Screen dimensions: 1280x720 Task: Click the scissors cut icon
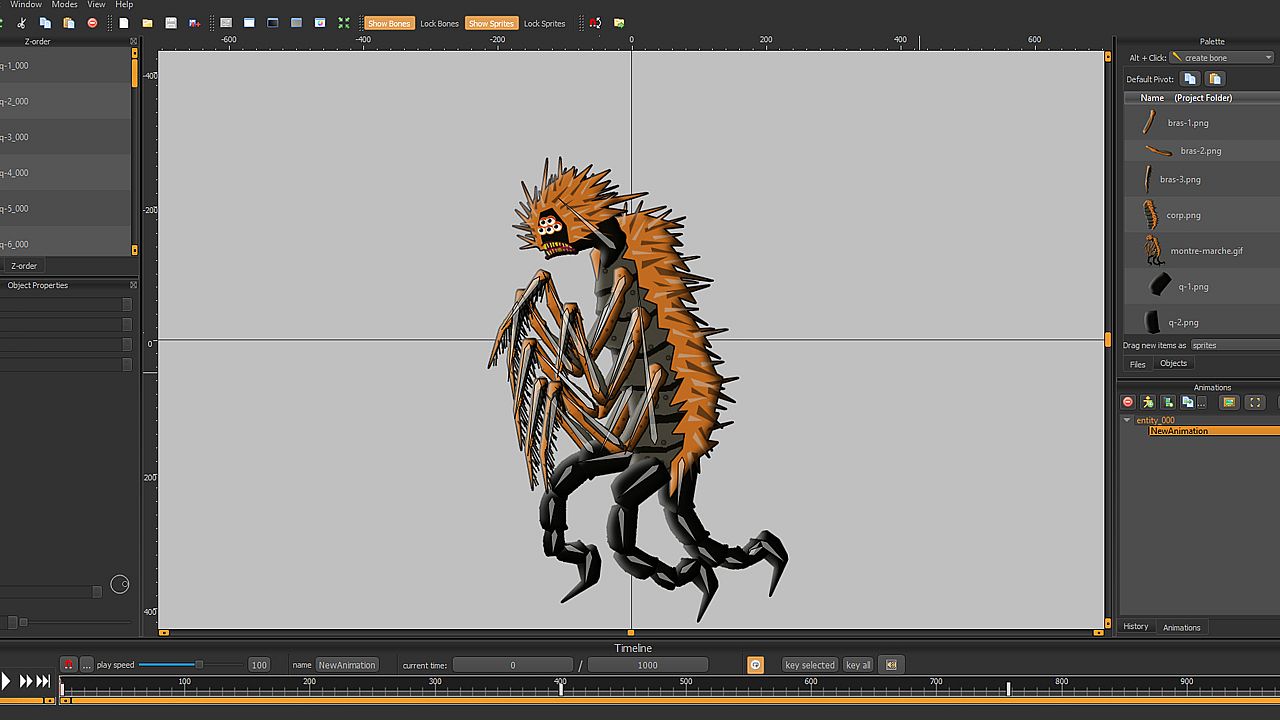click(x=21, y=23)
